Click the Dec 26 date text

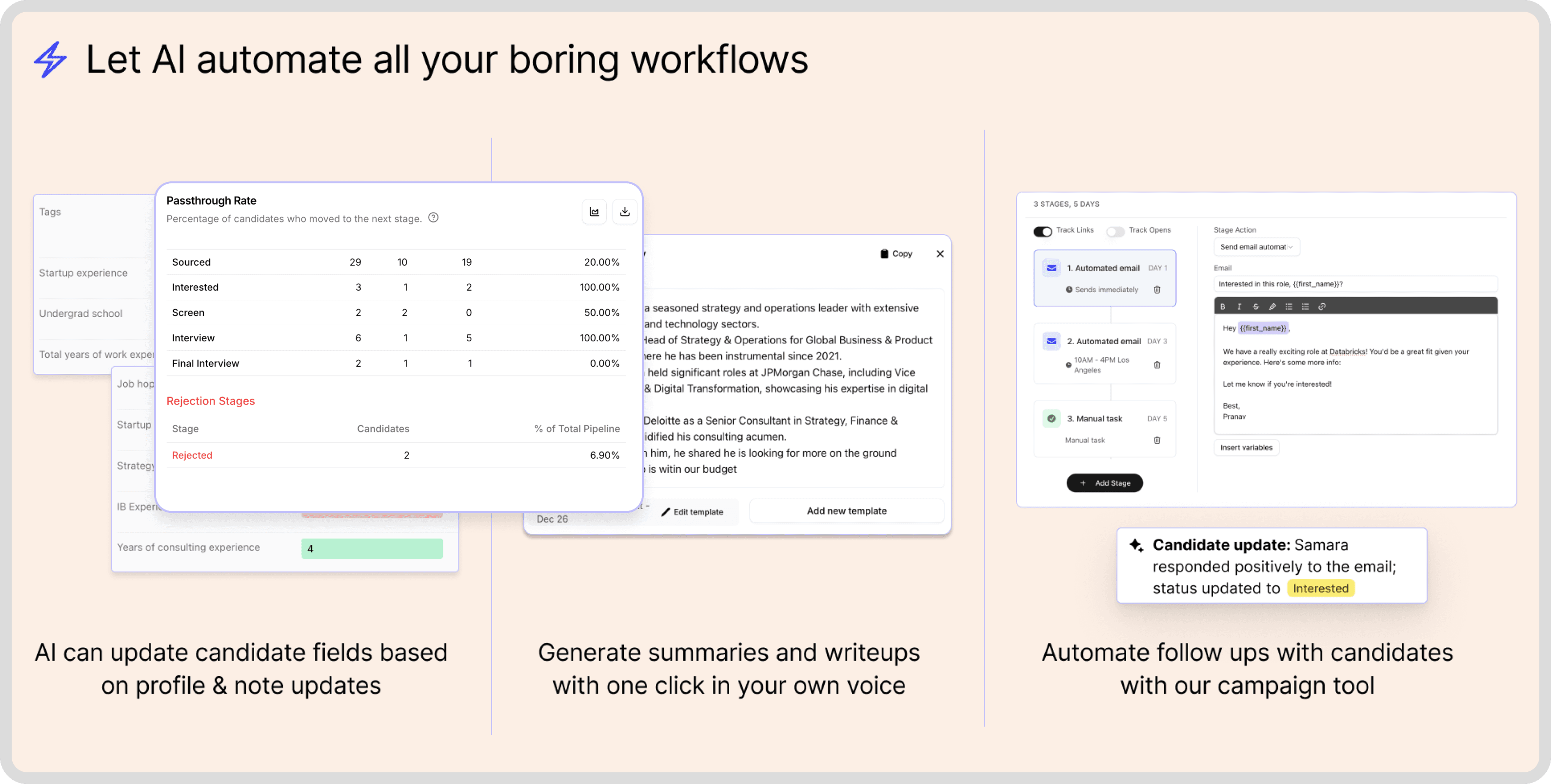coord(552,519)
